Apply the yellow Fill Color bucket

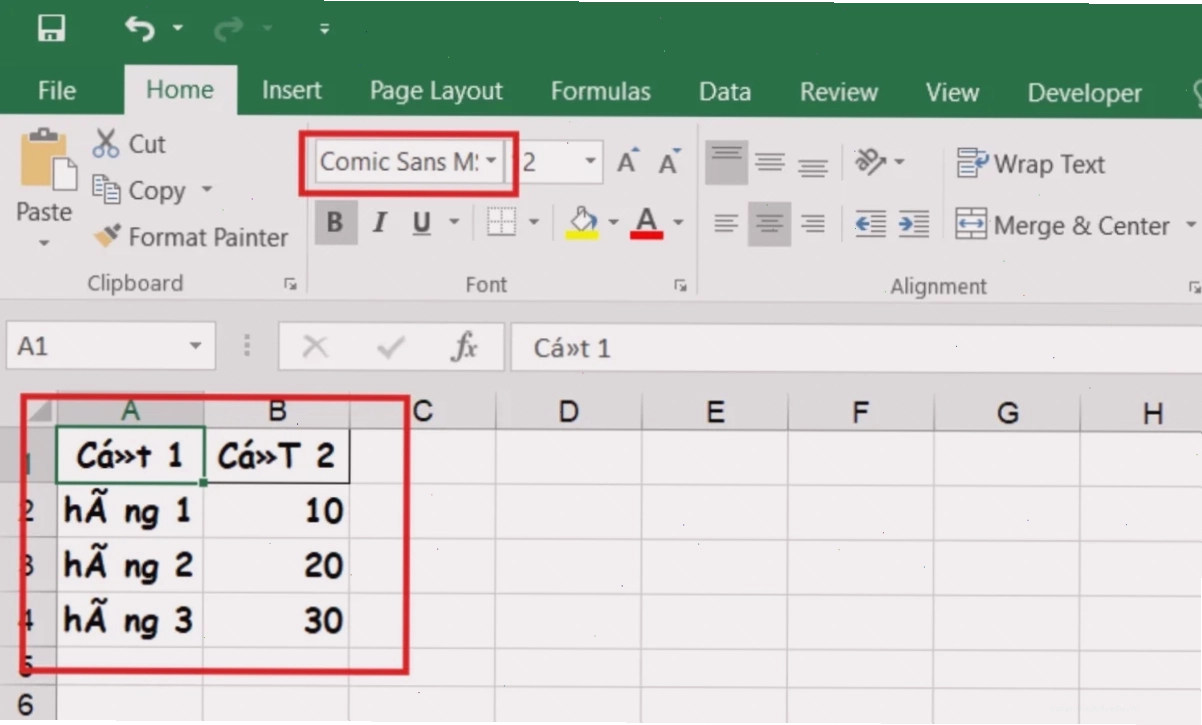click(x=582, y=222)
